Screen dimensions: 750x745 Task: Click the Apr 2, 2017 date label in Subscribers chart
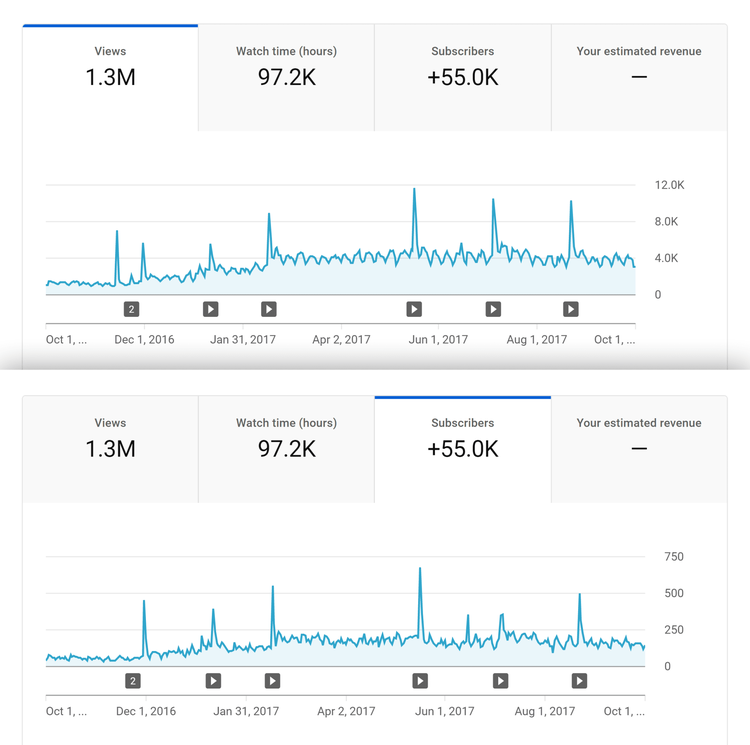(346, 711)
